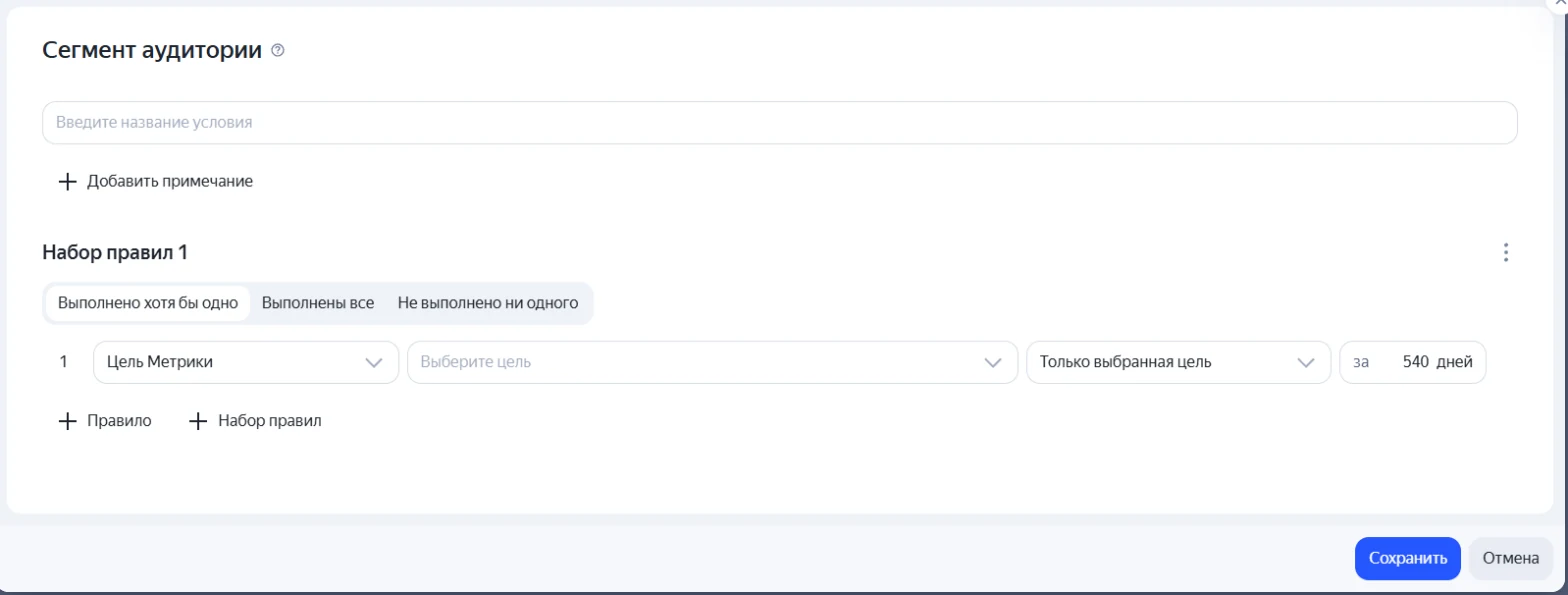Click the plus icon beside Добавить примечание
Image resolution: width=1568 pixels, height=595 pixels.
pyautogui.click(x=67, y=181)
